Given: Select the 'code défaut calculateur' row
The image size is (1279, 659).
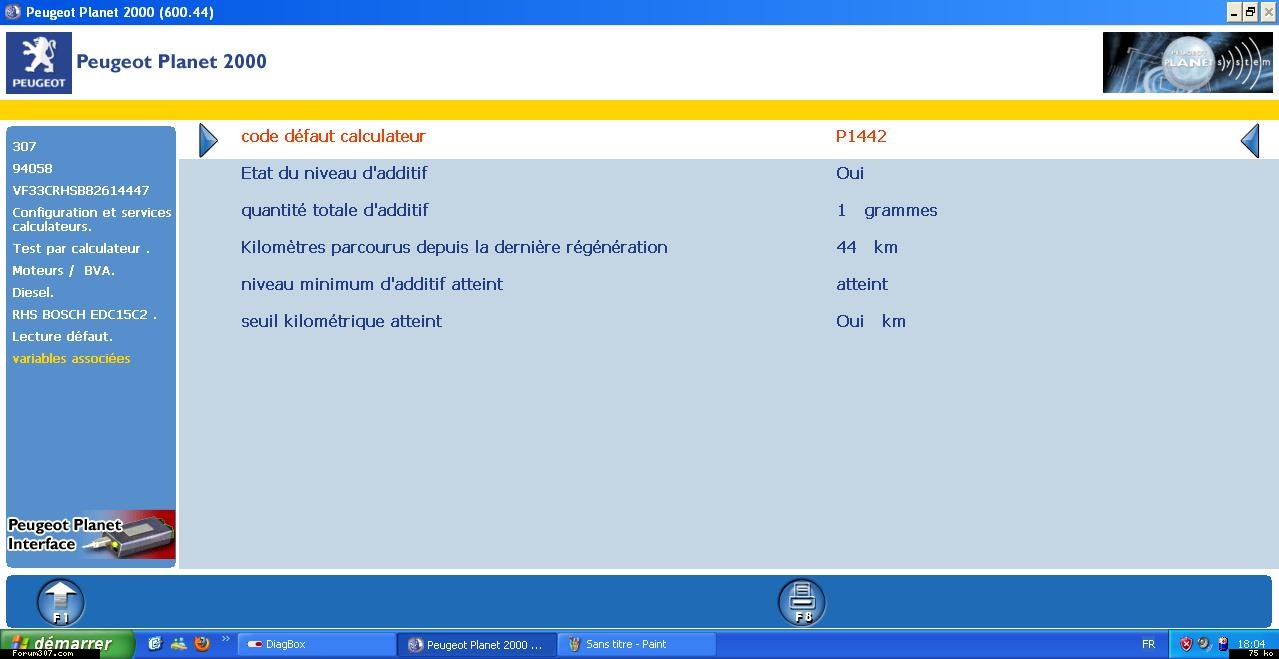Looking at the screenshot, I should click(333, 137).
